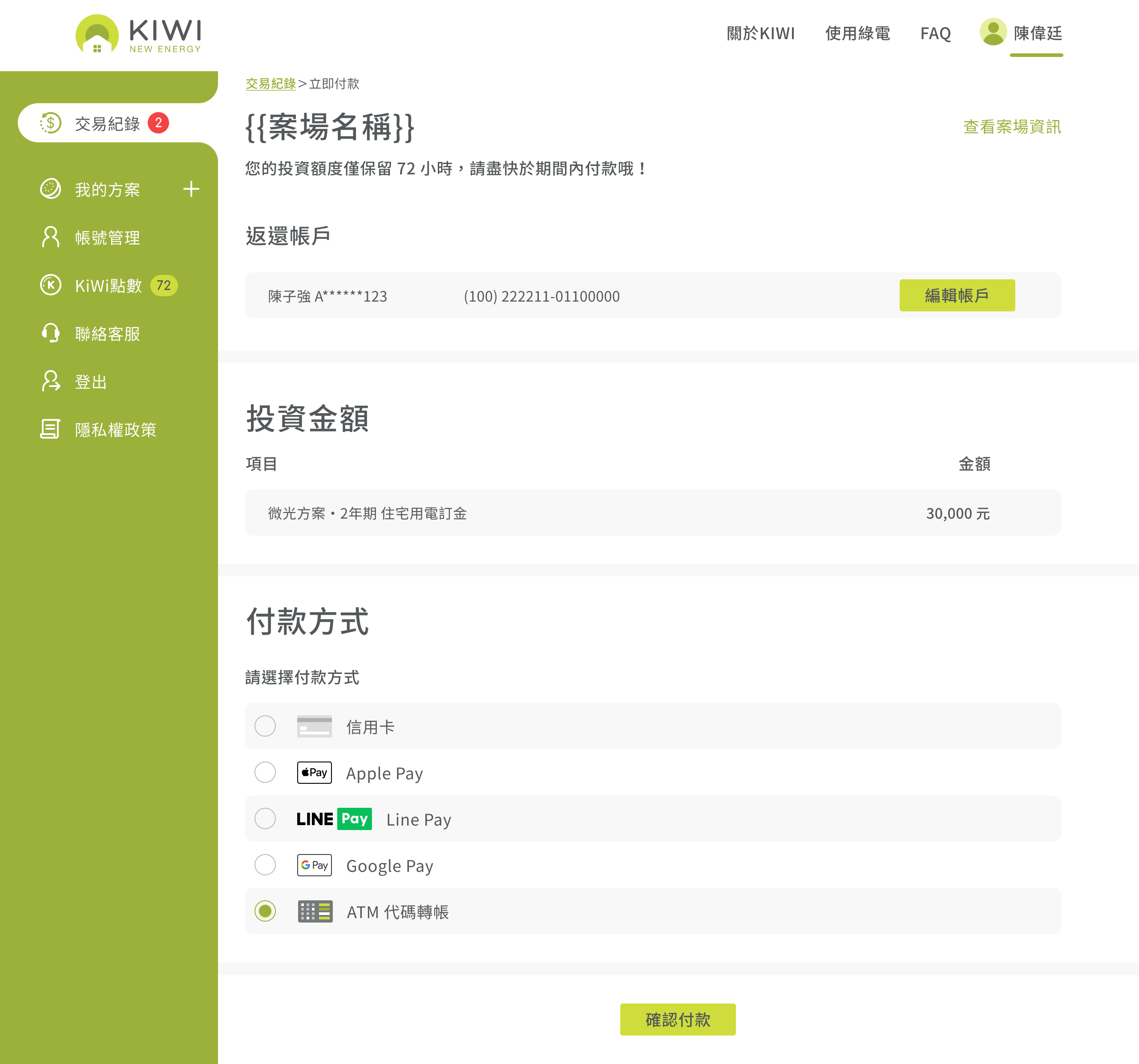1139x1064 pixels.
Task: Select the Apple Pay radio button
Action: (x=265, y=773)
